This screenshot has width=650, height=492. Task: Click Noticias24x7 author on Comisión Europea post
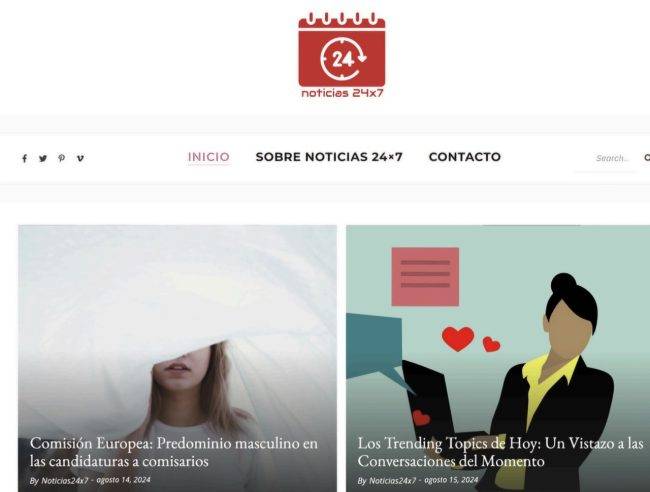pyautogui.click(x=65, y=480)
